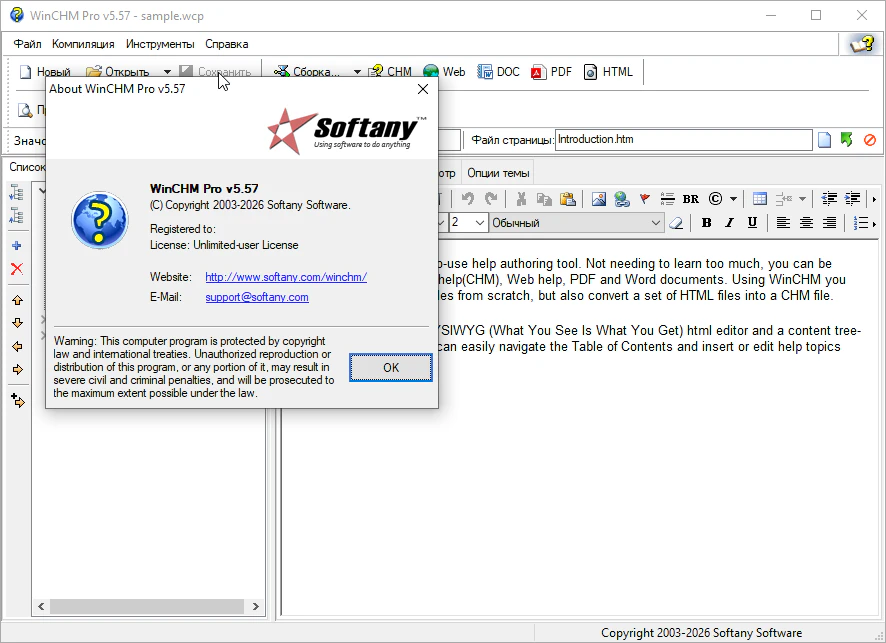The image size is (886, 643).
Task: Open the font size dropdown showing 2
Action: pyautogui.click(x=480, y=223)
